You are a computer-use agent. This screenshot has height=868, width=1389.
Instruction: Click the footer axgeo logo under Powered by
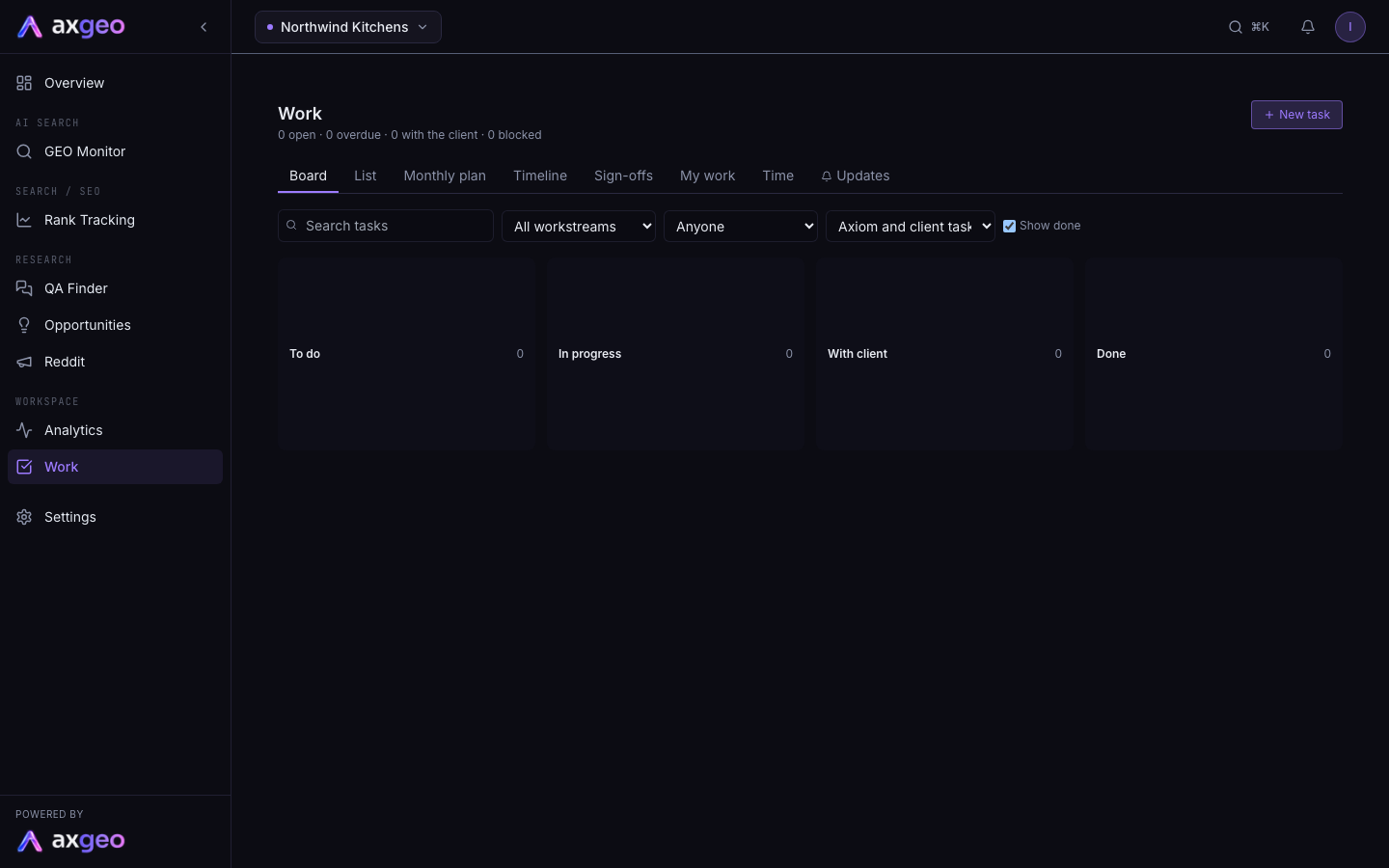click(x=71, y=841)
